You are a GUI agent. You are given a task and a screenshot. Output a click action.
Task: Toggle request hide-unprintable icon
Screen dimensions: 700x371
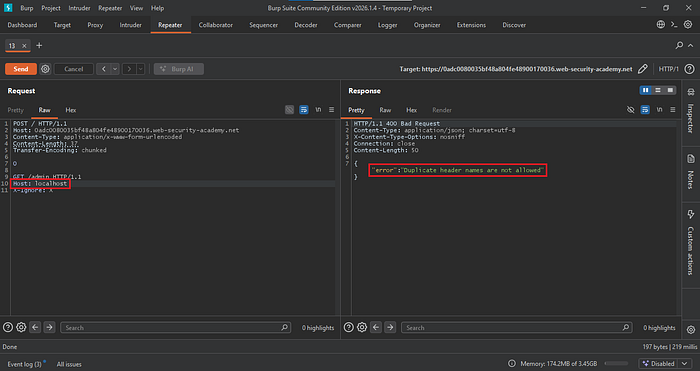[290, 110]
